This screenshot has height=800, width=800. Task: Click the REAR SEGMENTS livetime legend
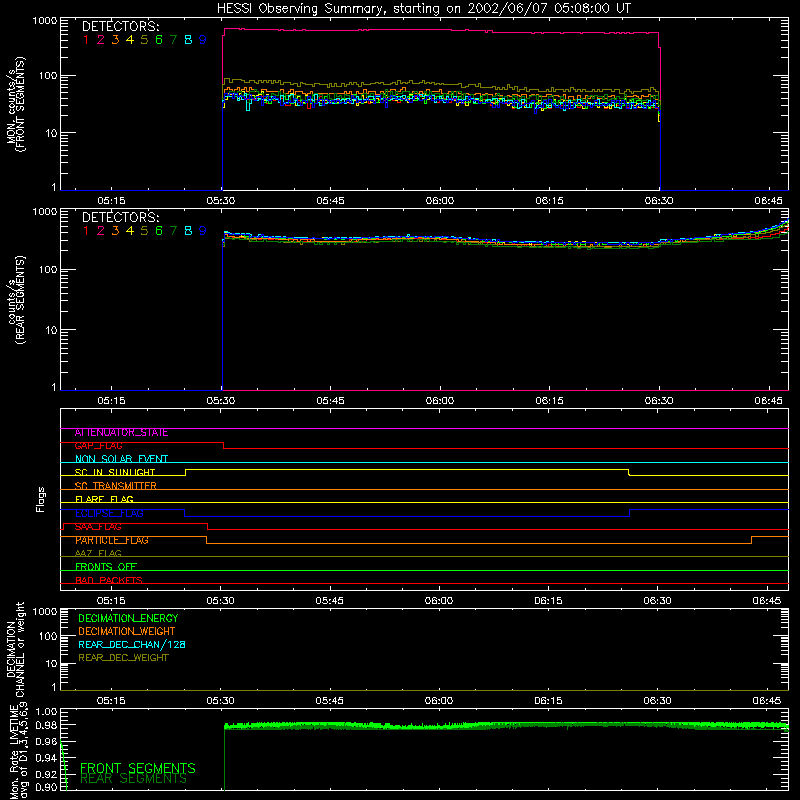tap(134, 779)
